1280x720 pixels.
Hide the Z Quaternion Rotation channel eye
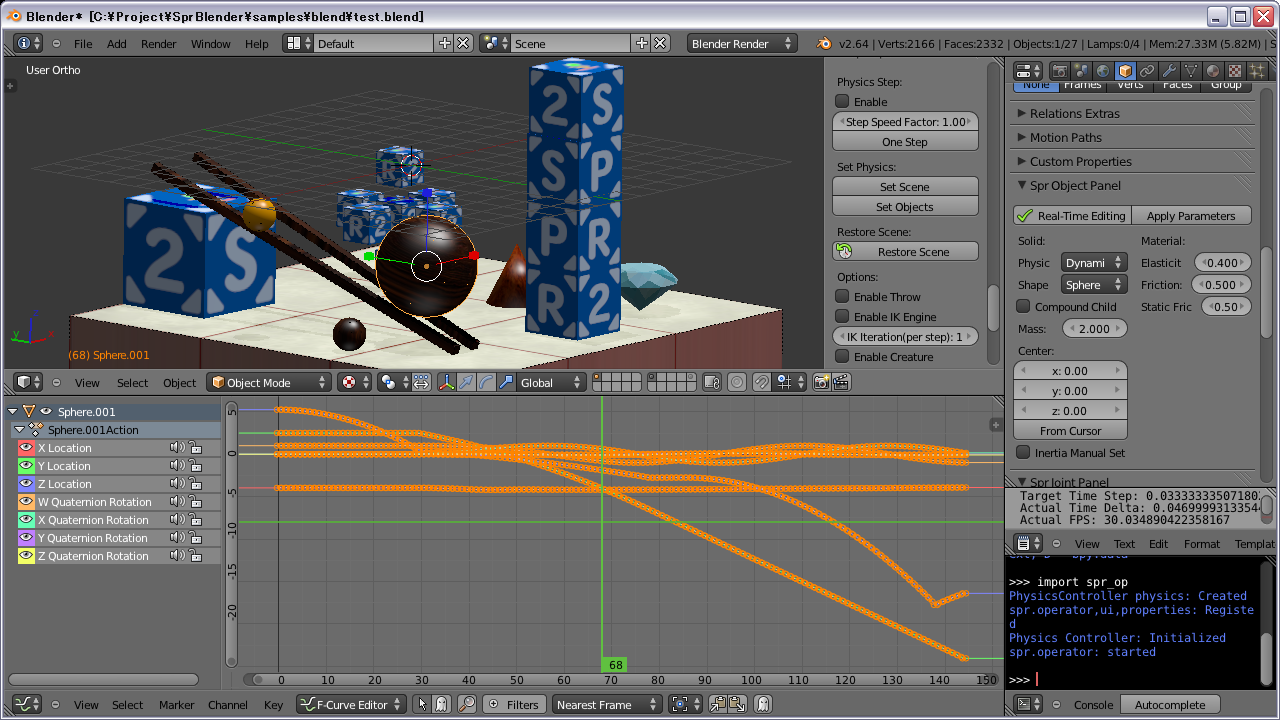(26, 556)
